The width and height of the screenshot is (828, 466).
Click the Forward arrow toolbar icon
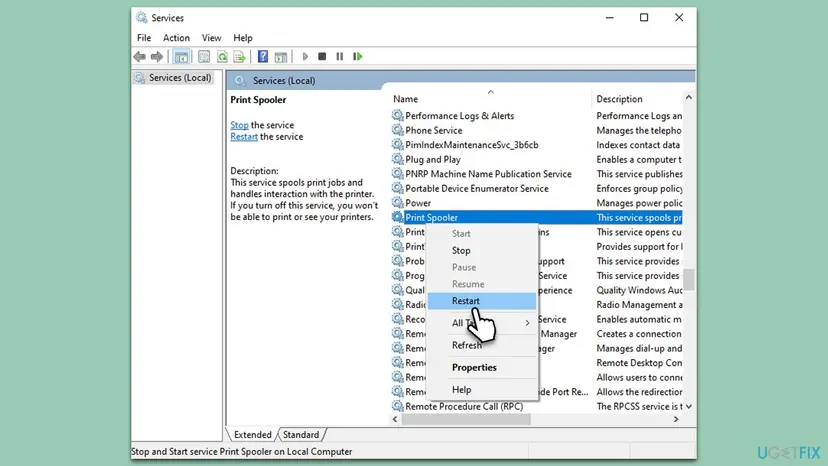click(157, 57)
